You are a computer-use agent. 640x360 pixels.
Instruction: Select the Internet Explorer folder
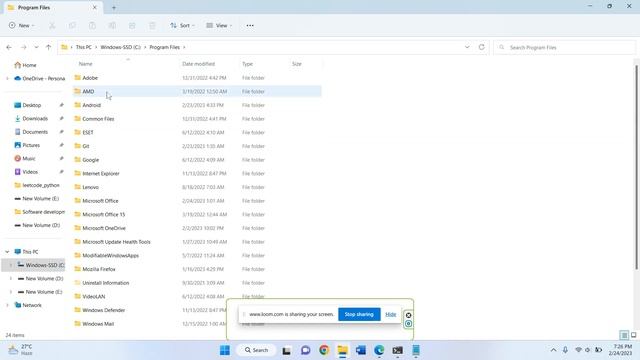(x=101, y=173)
